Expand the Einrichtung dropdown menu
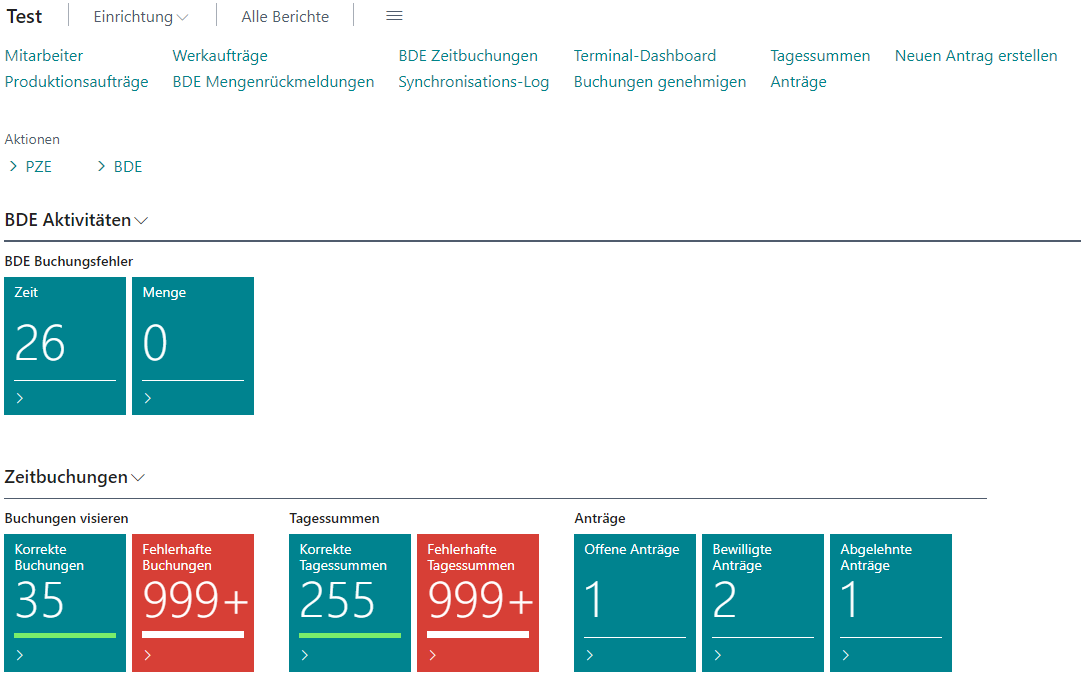This screenshot has height=685, width=1081. pos(141,17)
